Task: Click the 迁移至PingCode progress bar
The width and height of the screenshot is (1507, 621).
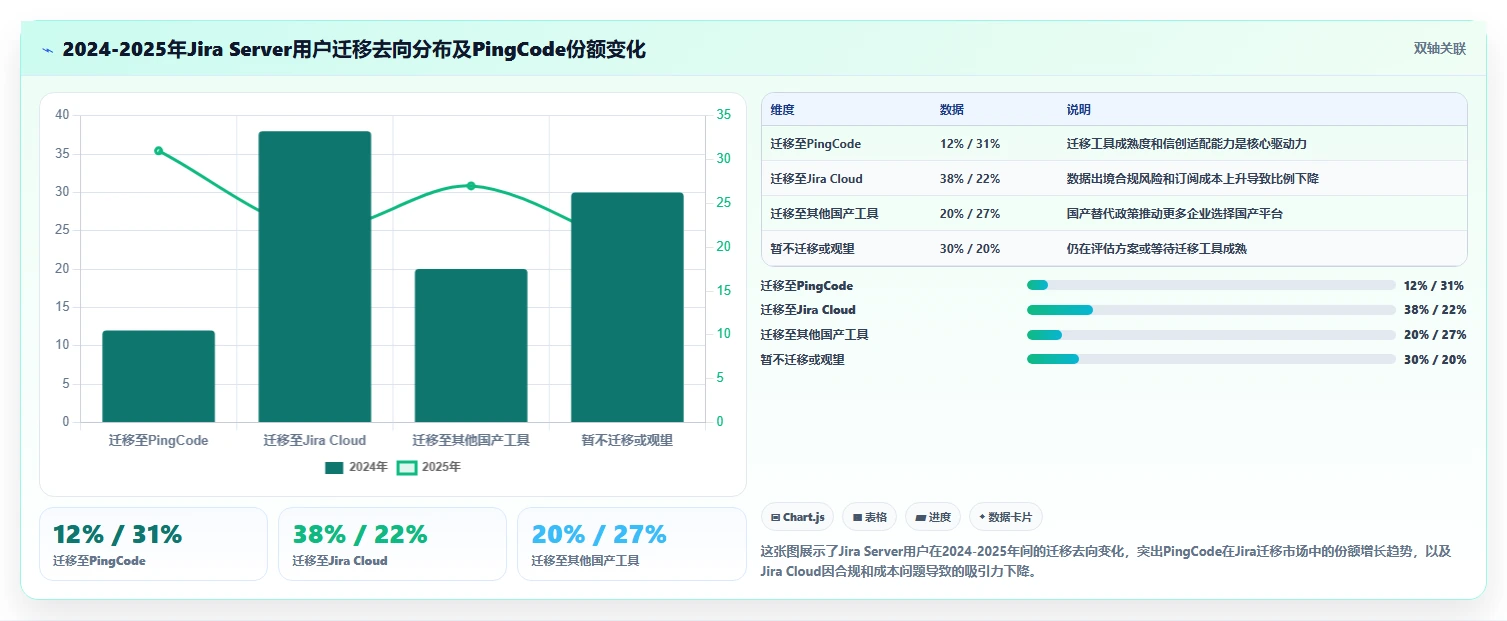Action: [1211, 285]
